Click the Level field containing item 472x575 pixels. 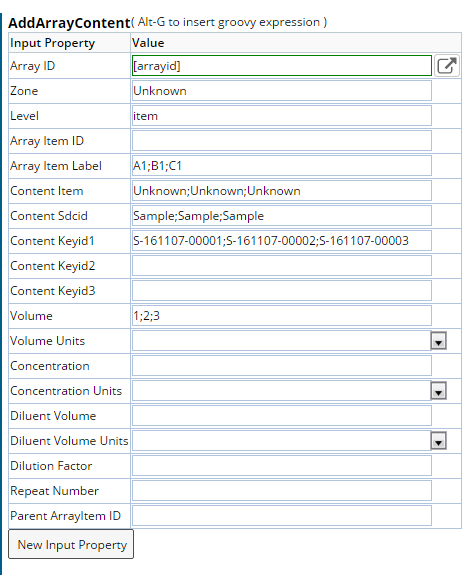282,116
